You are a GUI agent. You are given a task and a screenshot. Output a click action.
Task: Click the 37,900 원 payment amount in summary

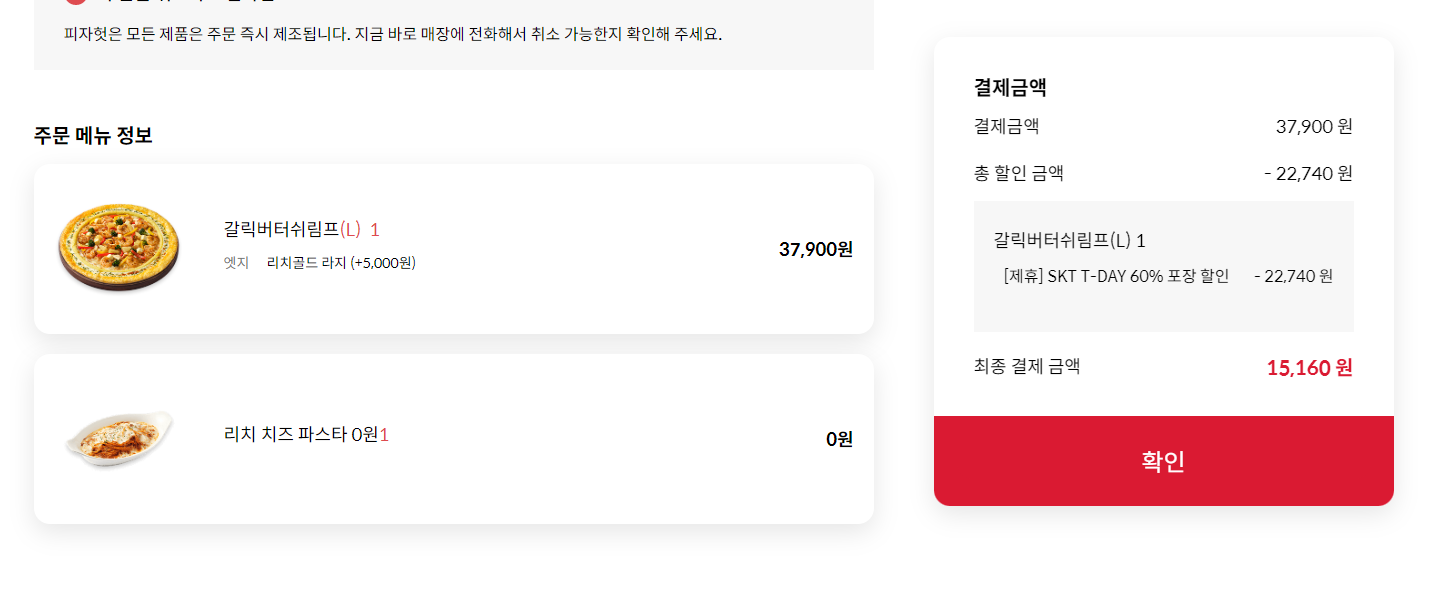pyautogui.click(x=1313, y=127)
